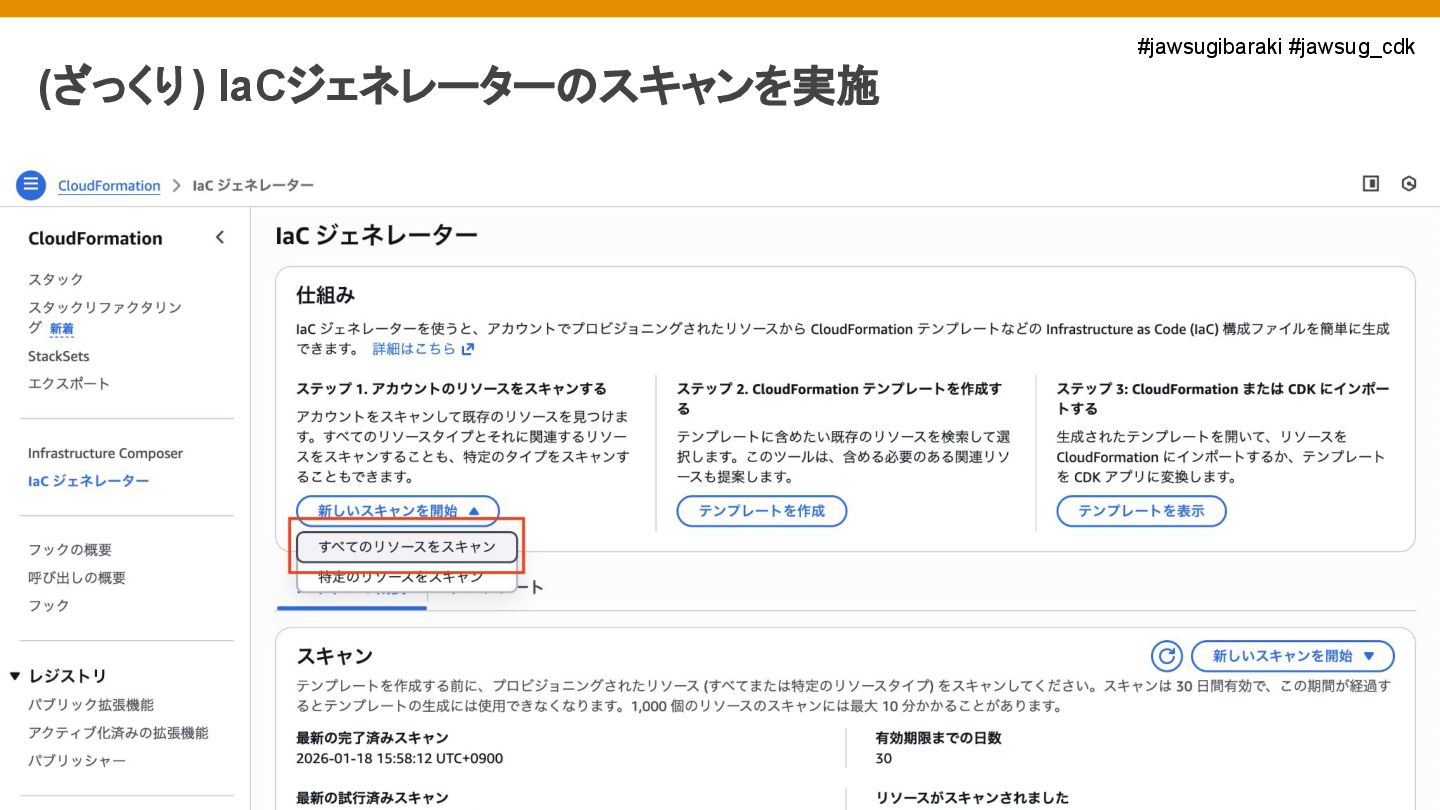Open パブリック拡張機能 in the sidebar
This screenshot has height=810, width=1440.
(x=91, y=705)
